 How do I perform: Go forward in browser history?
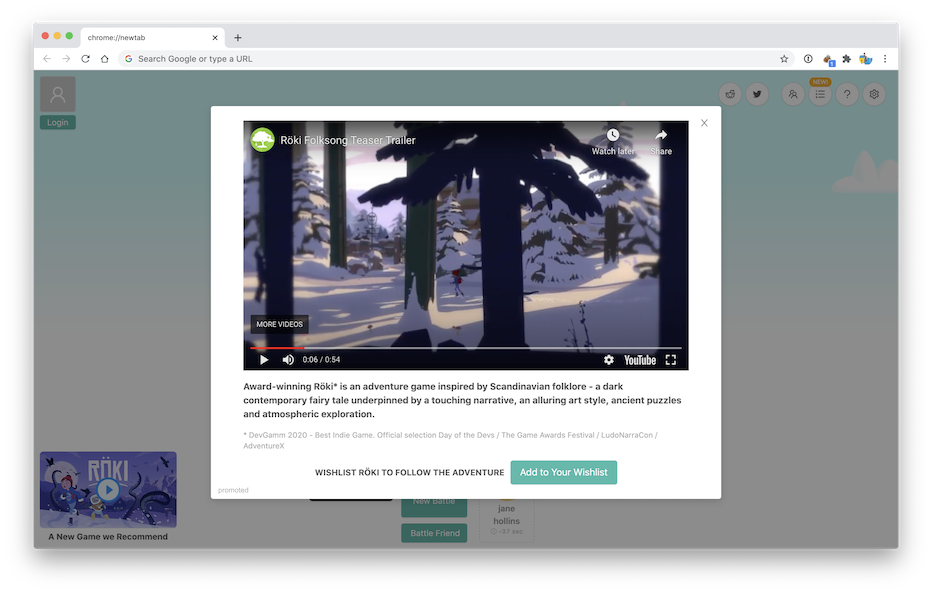[x=66, y=59]
